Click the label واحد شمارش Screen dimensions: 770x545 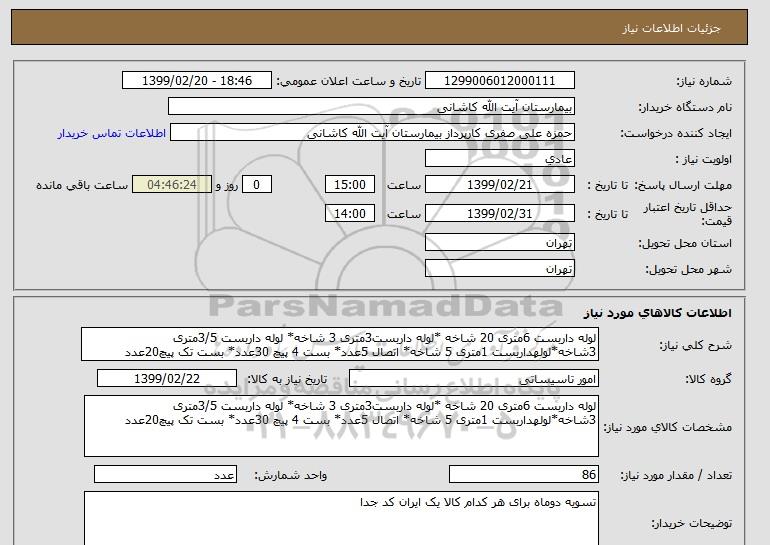coord(291,475)
